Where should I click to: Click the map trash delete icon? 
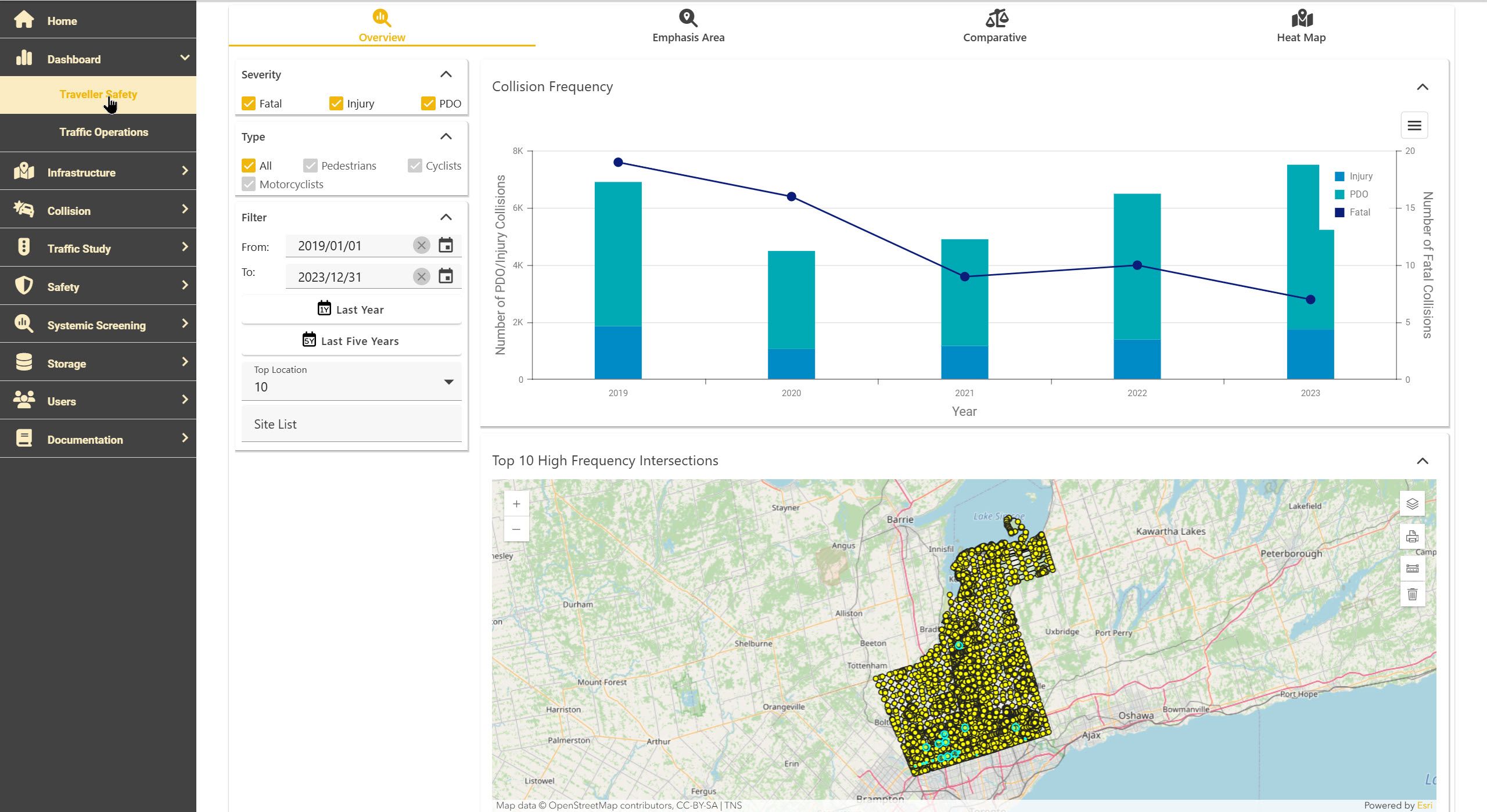(x=1412, y=594)
